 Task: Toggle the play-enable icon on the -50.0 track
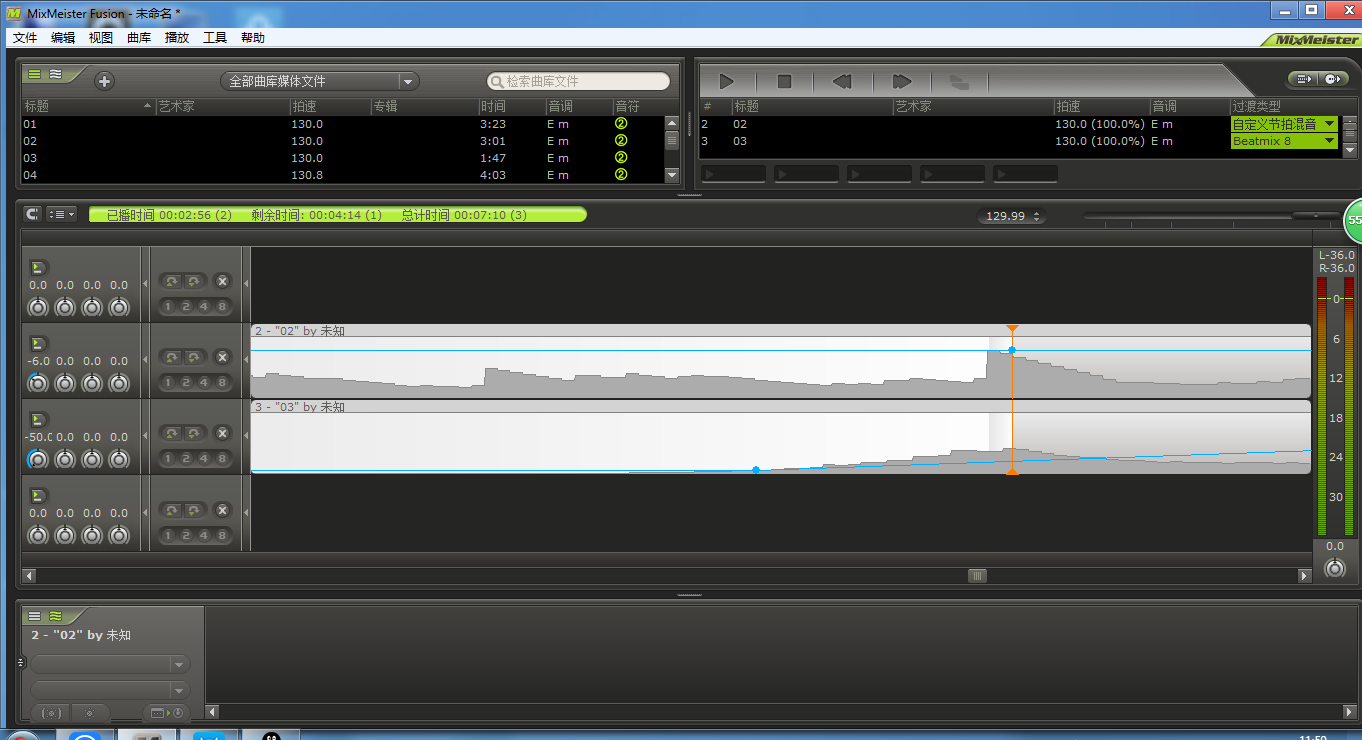pyautogui.click(x=38, y=419)
